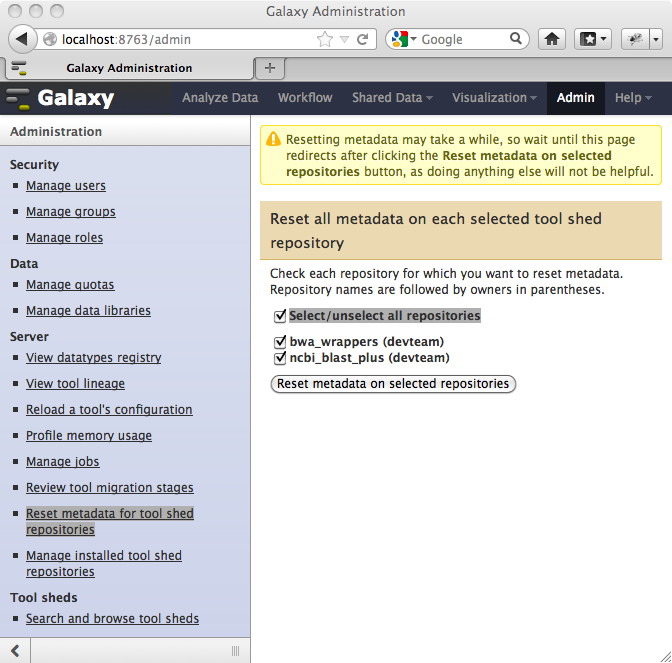Screen dimensions: 672x663
Task: Open the Google search engine selector
Action: pyautogui.click(x=404, y=39)
